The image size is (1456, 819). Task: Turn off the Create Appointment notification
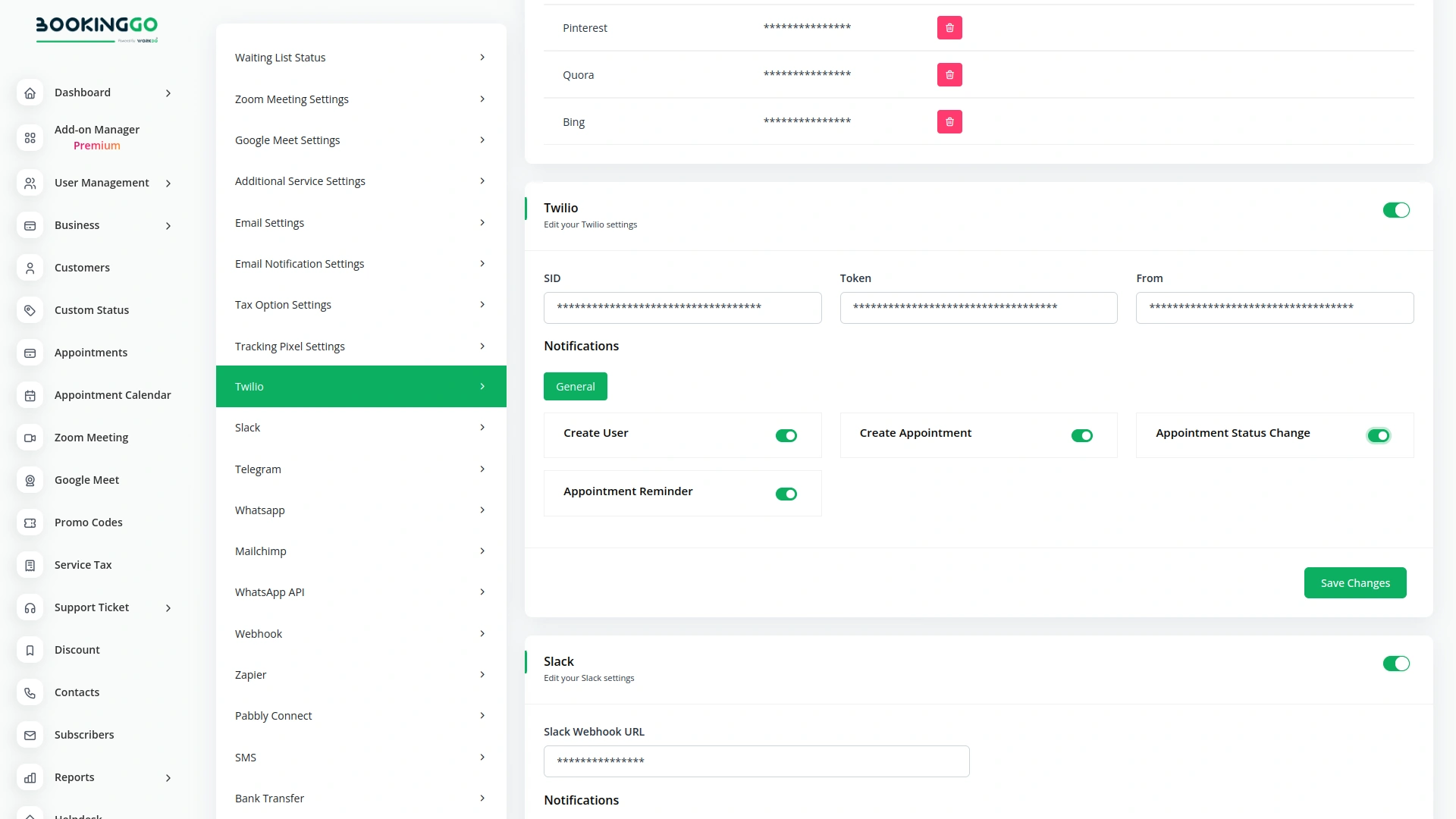[x=1082, y=435]
